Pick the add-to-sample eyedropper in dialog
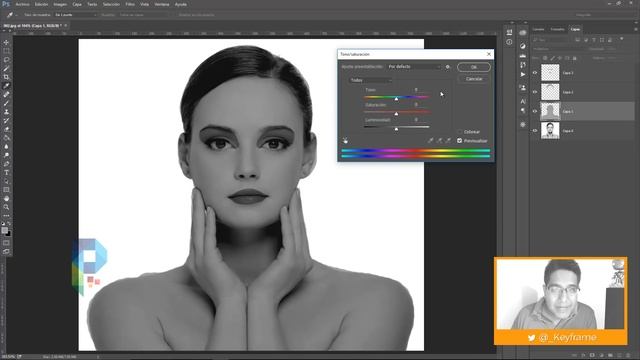640x360 pixels. point(440,140)
